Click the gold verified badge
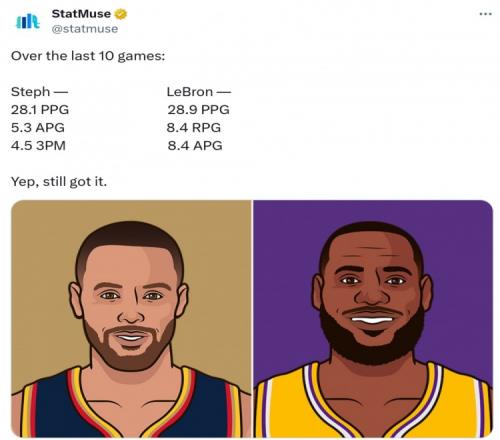This screenshot has width=500, height=440. (x=121, y=14)
